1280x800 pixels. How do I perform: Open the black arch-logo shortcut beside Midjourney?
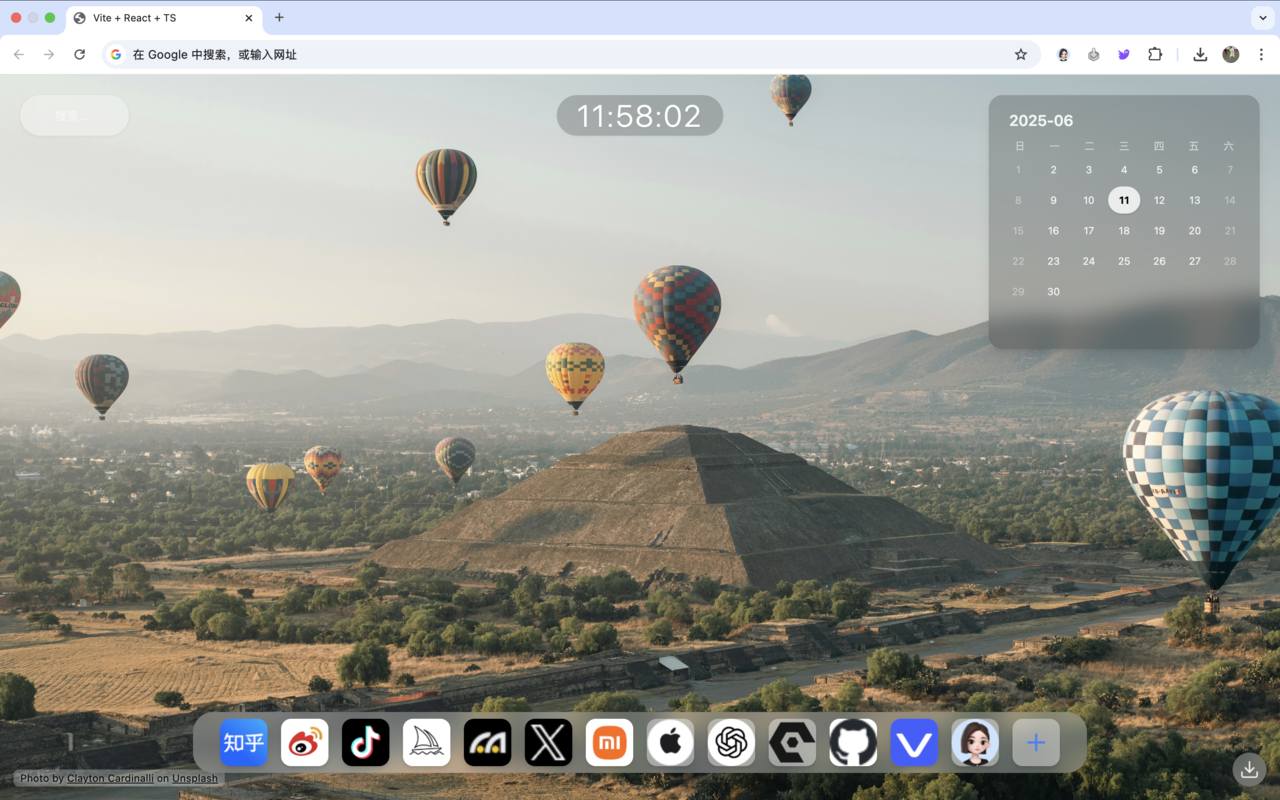click(488, 743)
